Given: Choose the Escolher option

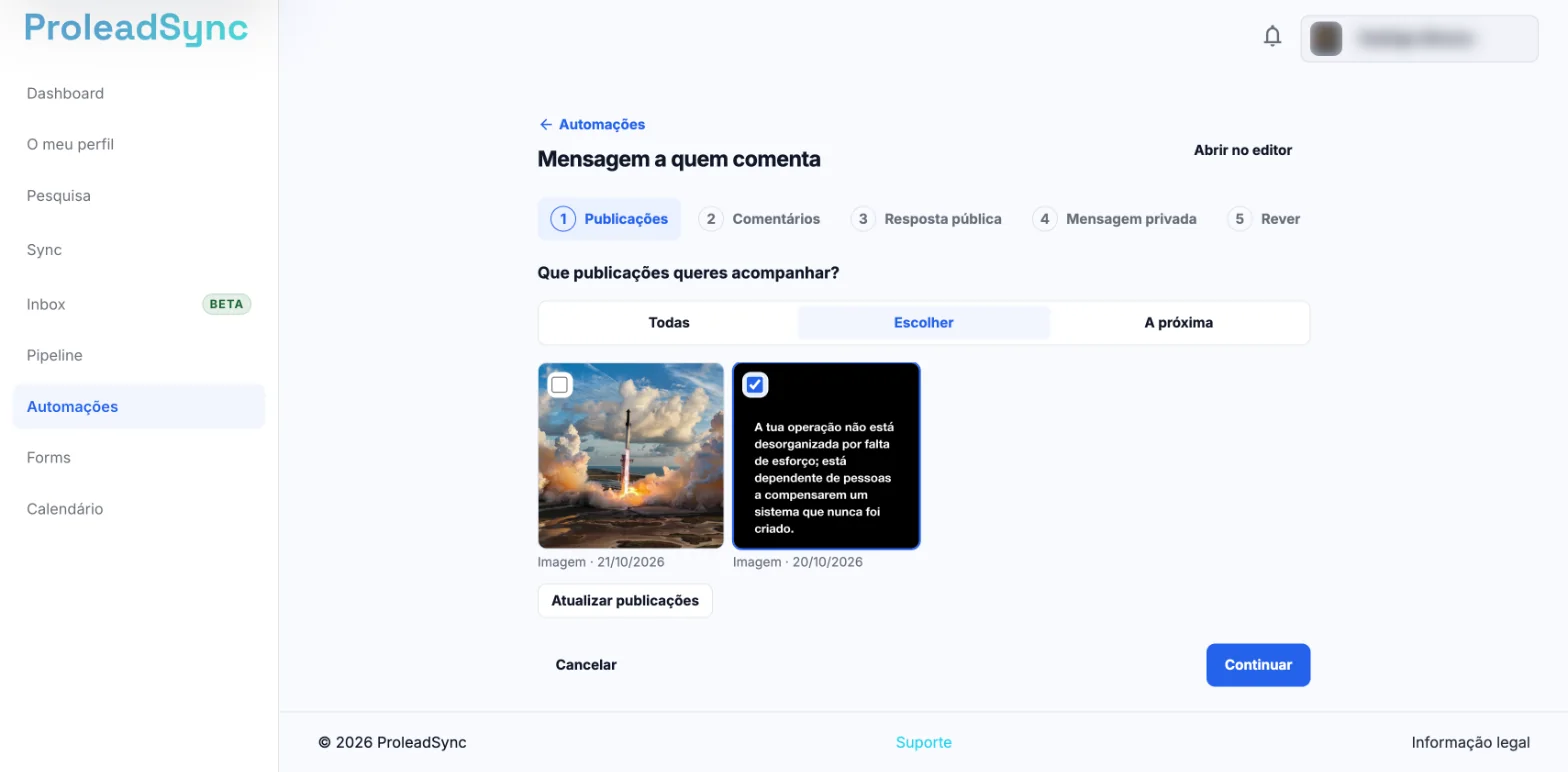Looking at the screenshot, I should (924, 323).
